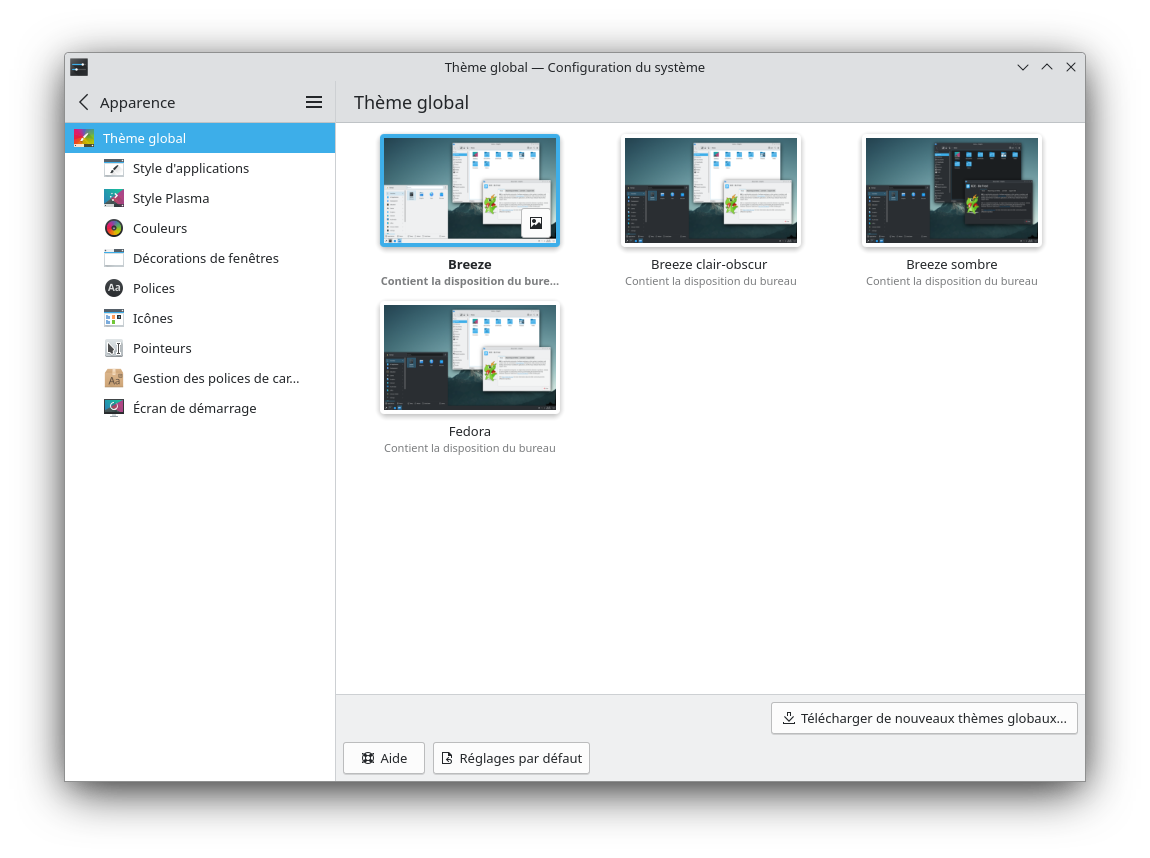1150x858 pixels.
Task: Select the Thème global sidebar entry
Action: 200,138
